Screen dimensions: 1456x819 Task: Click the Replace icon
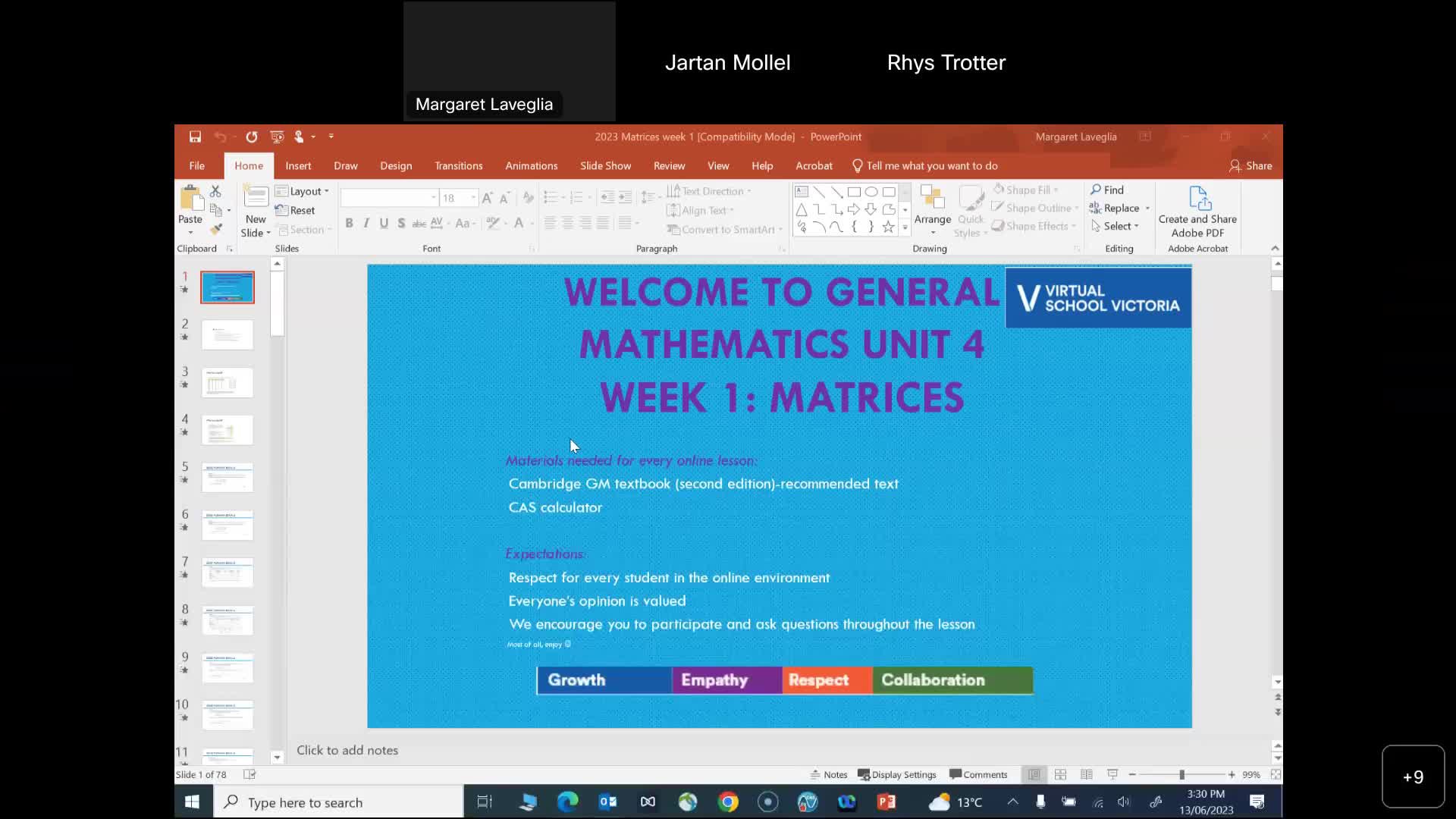(x=1119, y=208)
